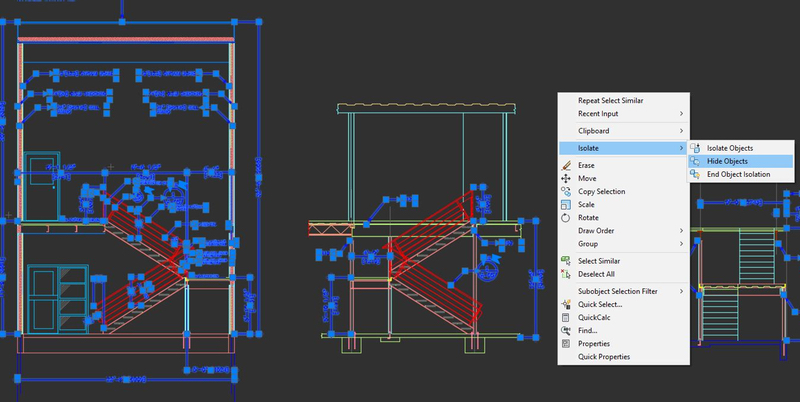800x402 pixels.
Task: Click the Rotate icon
Action: pyautogui.click(x=566, y=217)
